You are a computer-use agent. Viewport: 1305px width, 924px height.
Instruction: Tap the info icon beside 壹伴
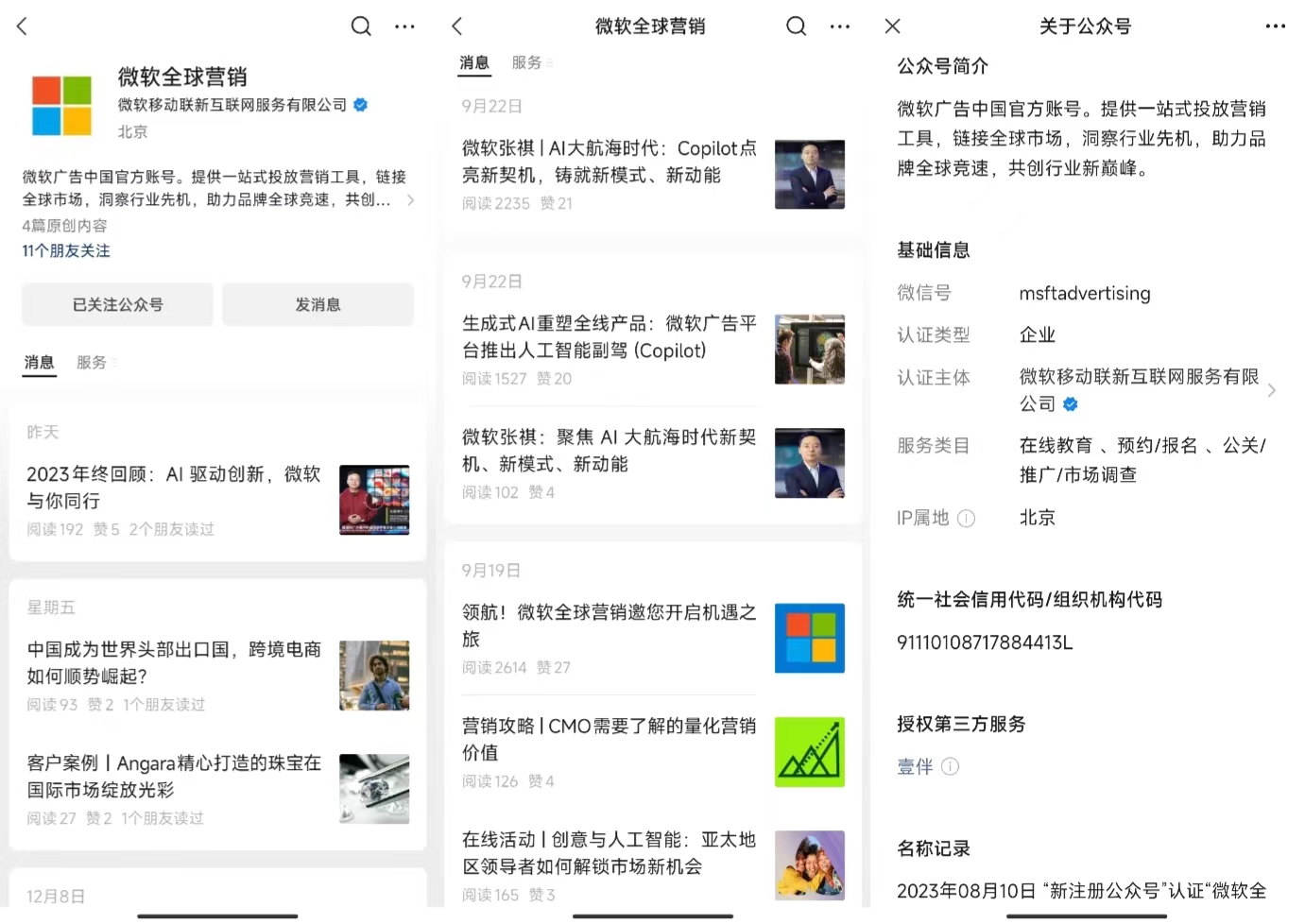(951, 766)
